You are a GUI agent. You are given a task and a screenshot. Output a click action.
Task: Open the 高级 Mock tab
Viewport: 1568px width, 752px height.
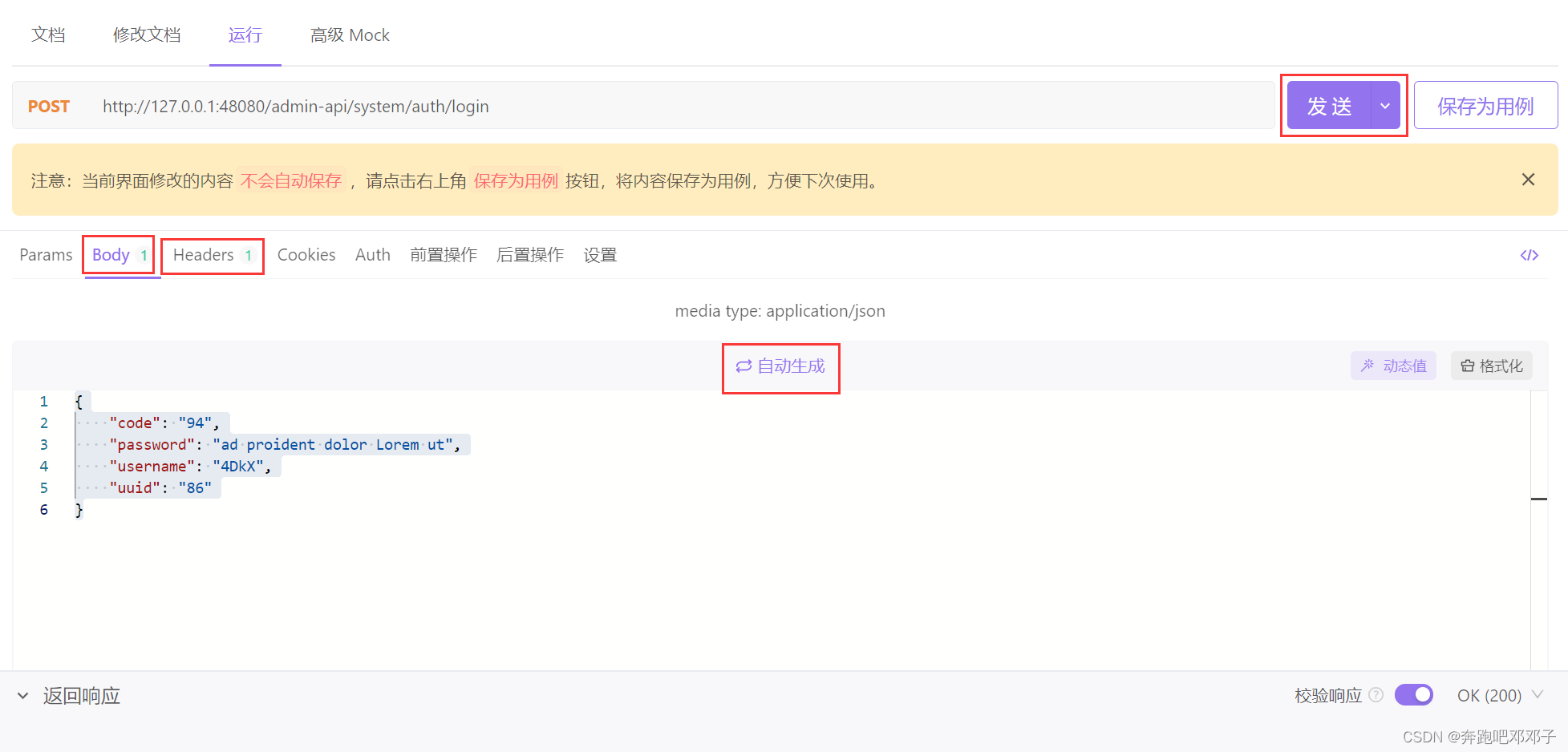click(x=350, y=35)
